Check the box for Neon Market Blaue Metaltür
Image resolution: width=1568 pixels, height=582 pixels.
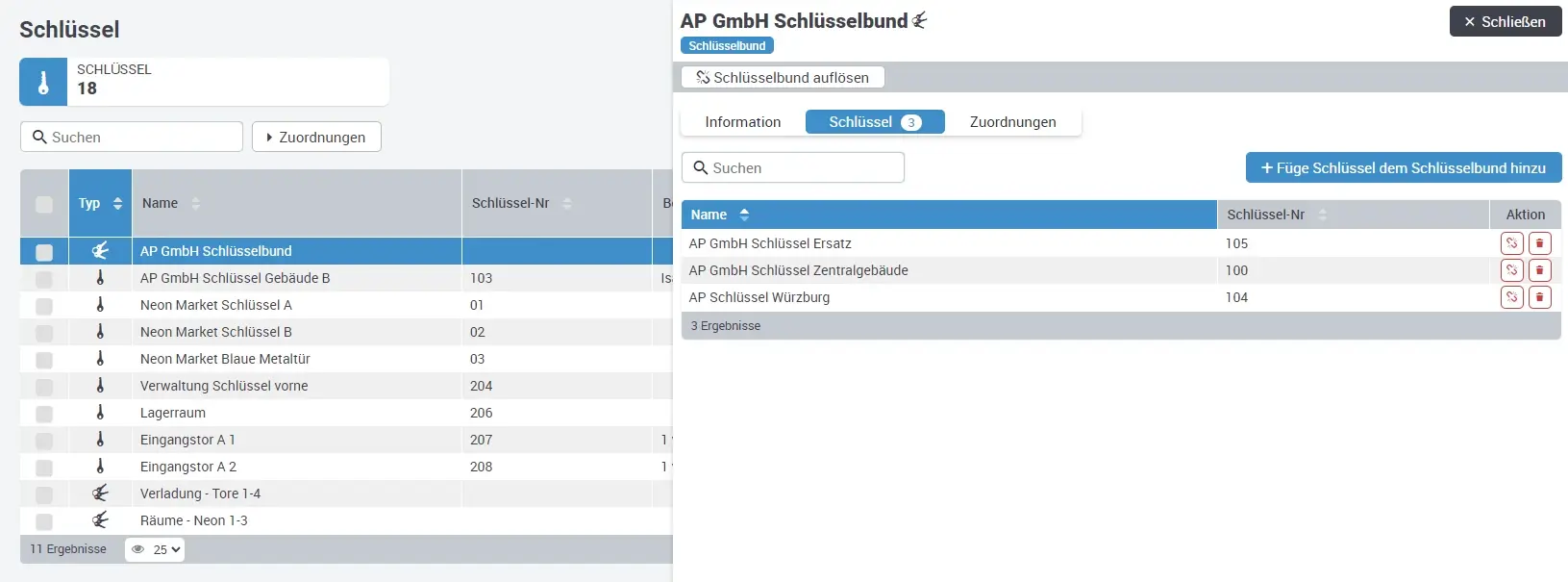(44, 360)
